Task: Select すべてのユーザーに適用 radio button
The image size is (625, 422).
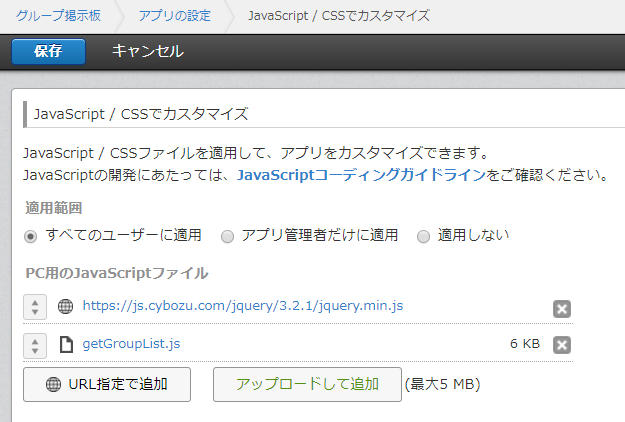Action: click(31, 236)
